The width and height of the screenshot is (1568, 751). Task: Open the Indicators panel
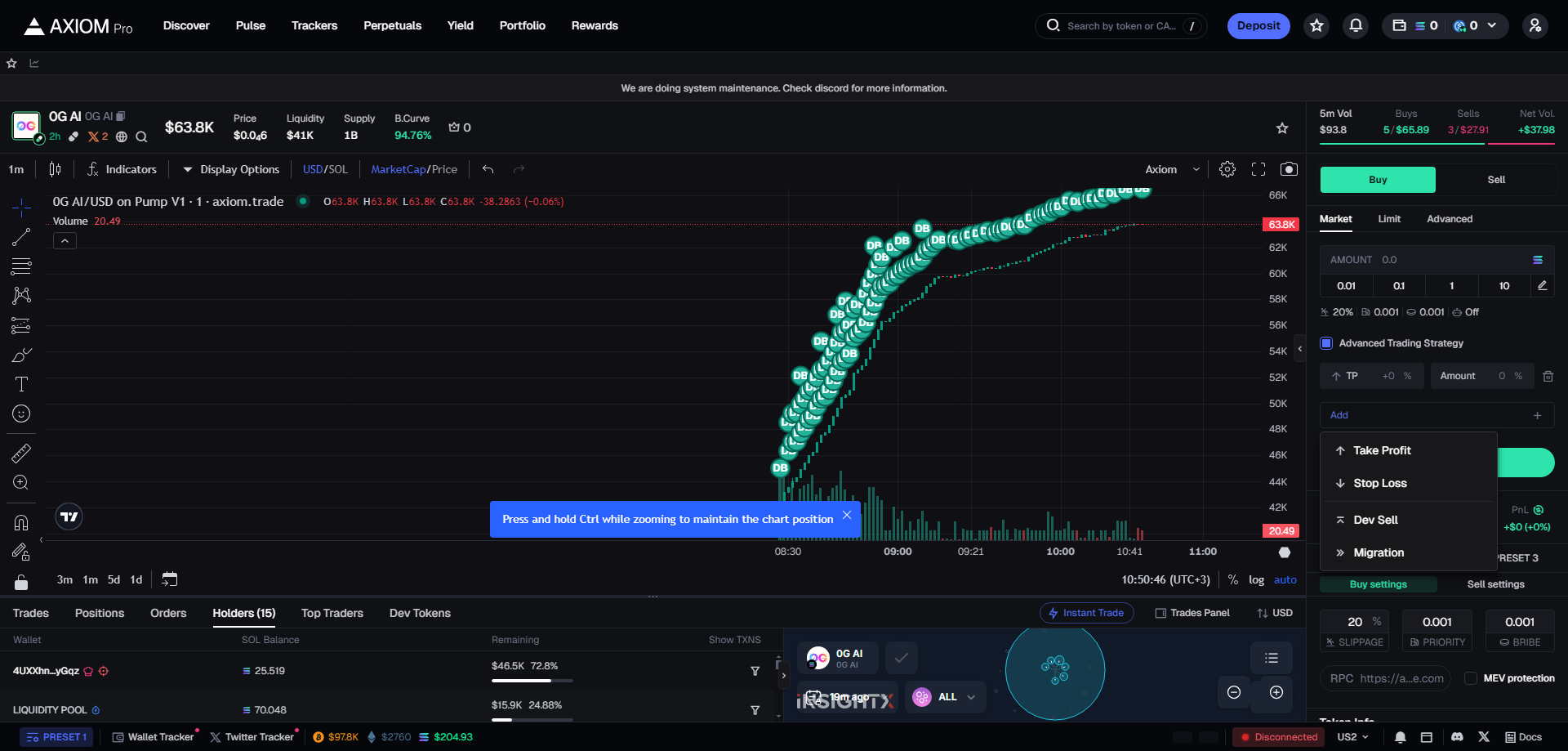122,169
